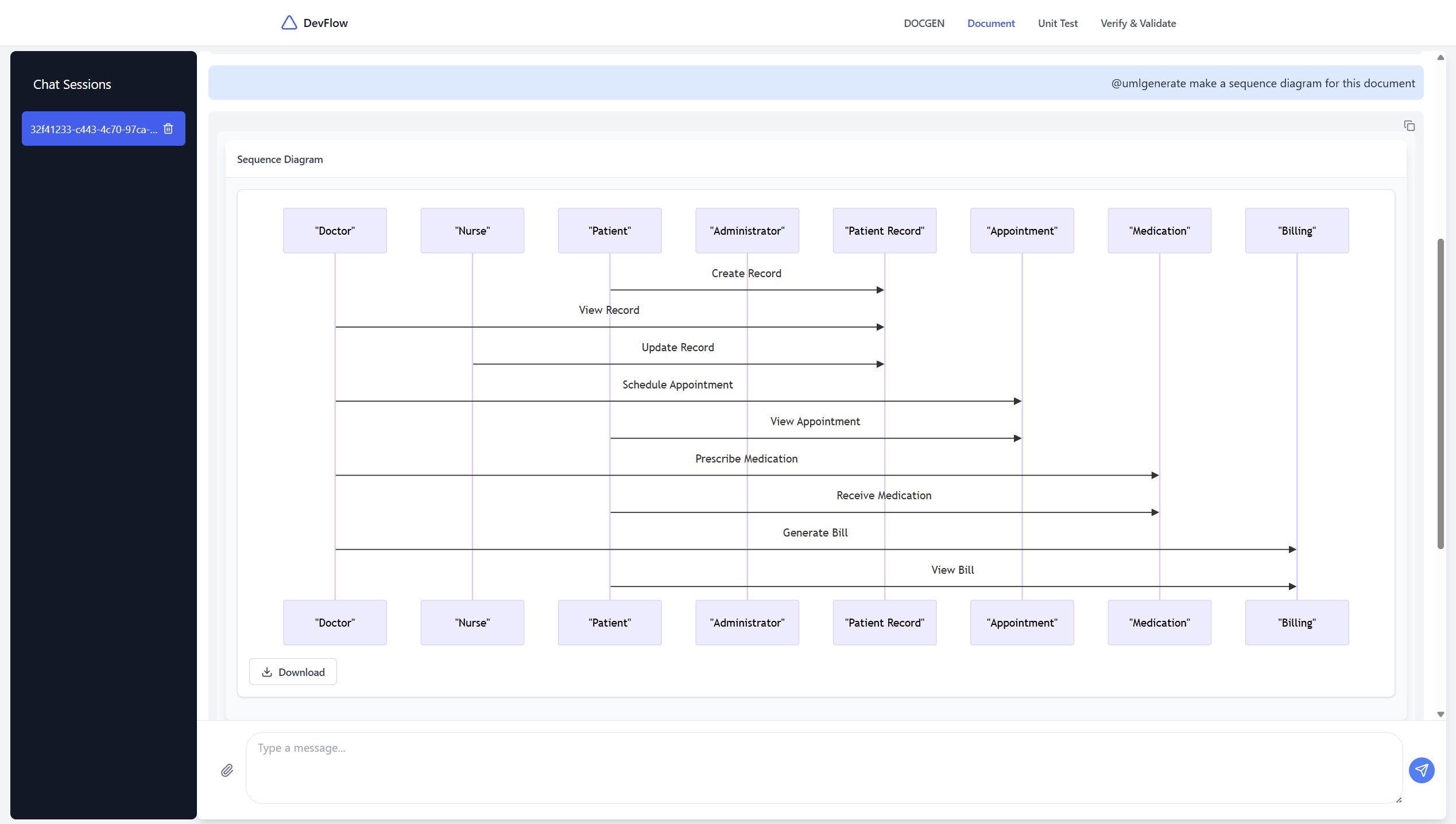
Task: Click the DevFlow triangle logo
Action: click(289, 22)
